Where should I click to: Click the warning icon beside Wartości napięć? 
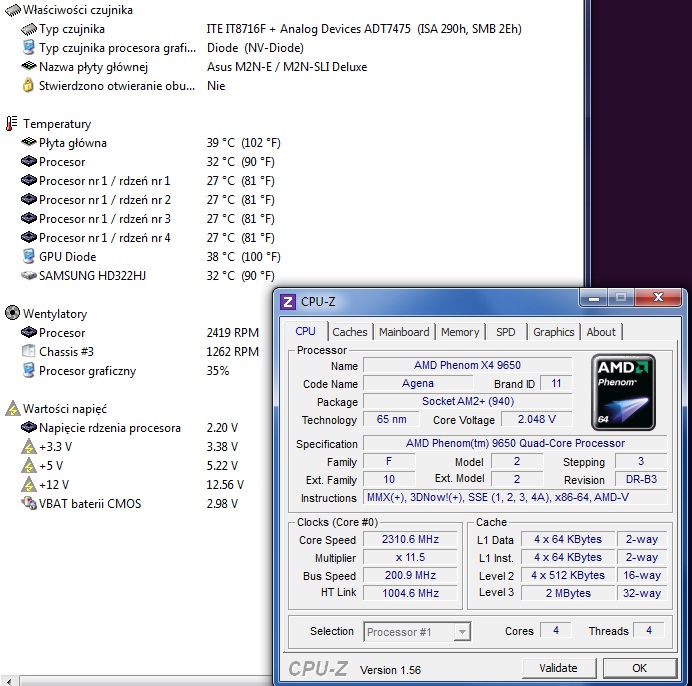click(x=12, y=409)
